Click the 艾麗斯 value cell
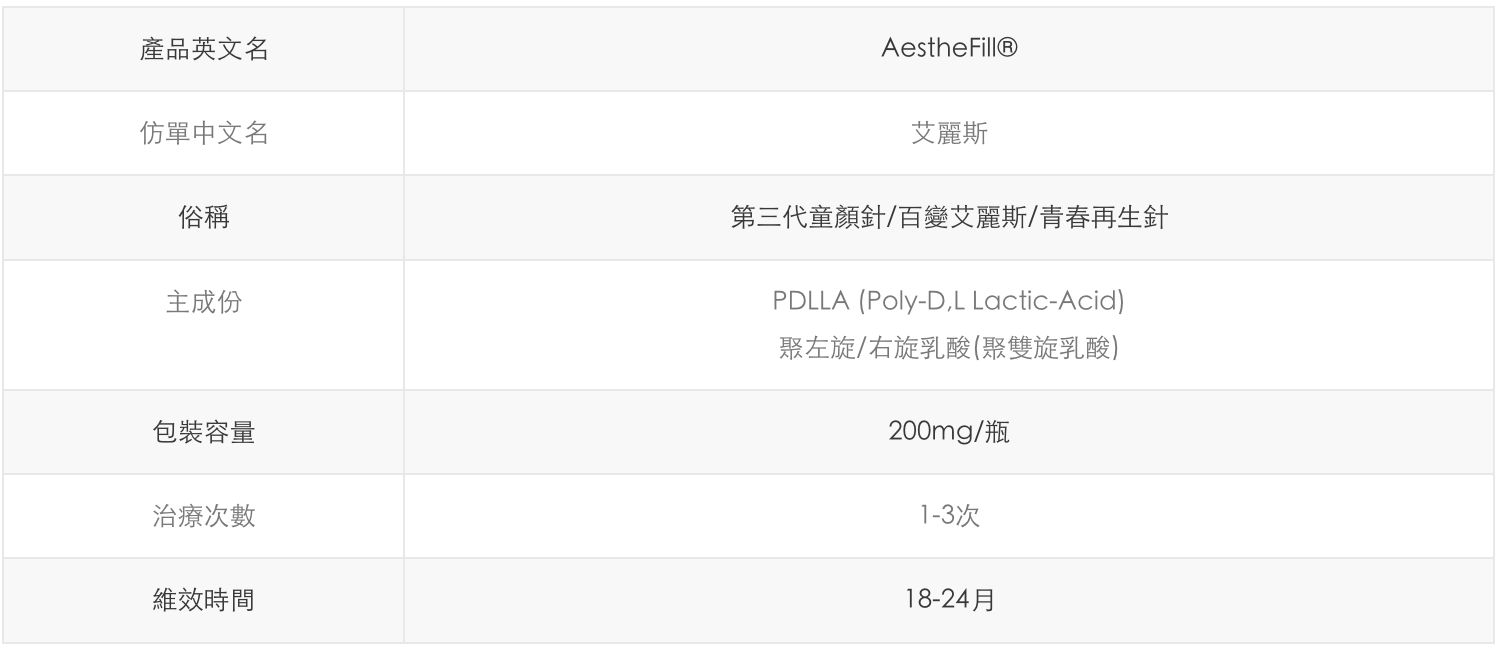 [948, 134]
